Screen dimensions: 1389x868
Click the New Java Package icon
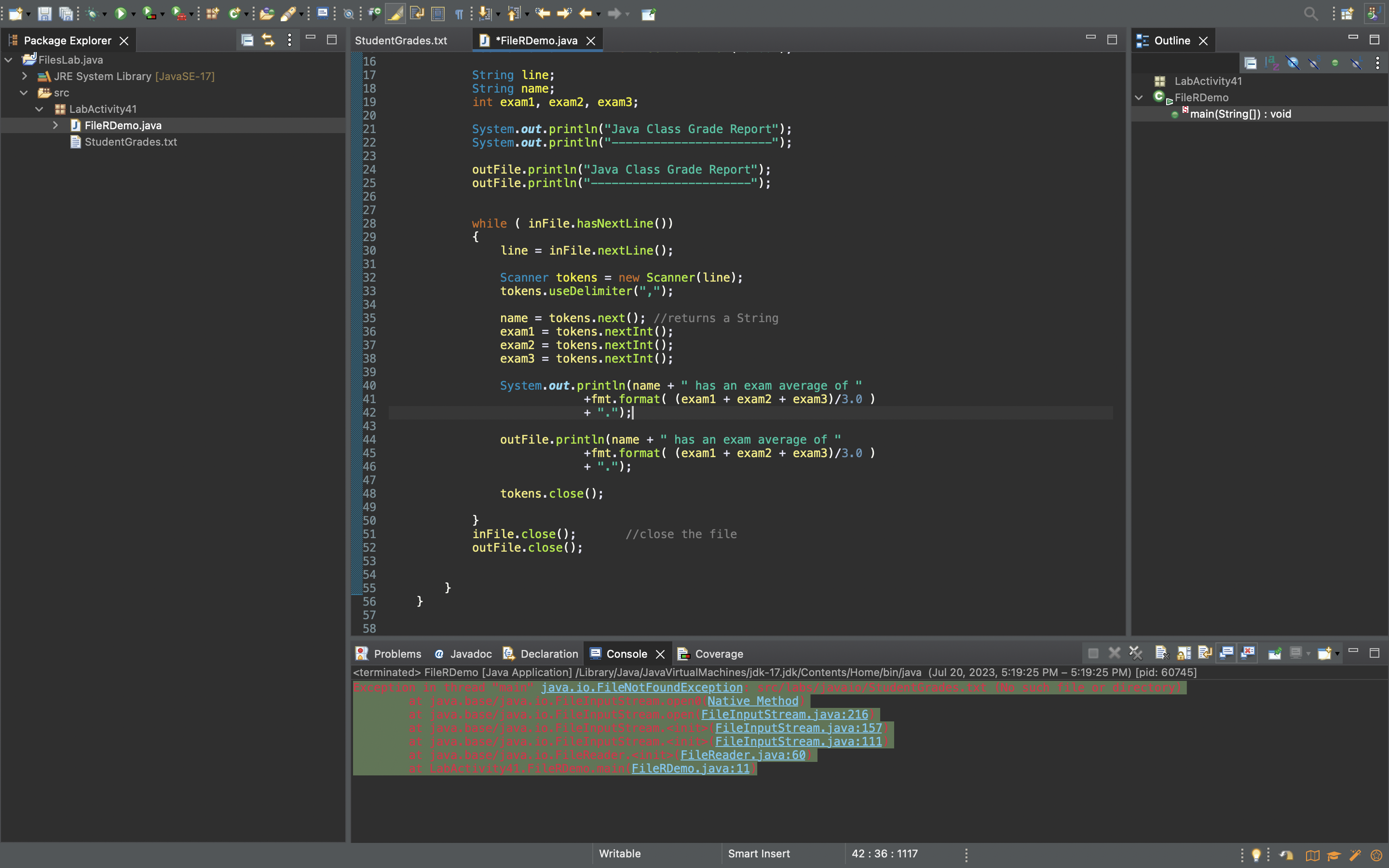tap(212, 13)
